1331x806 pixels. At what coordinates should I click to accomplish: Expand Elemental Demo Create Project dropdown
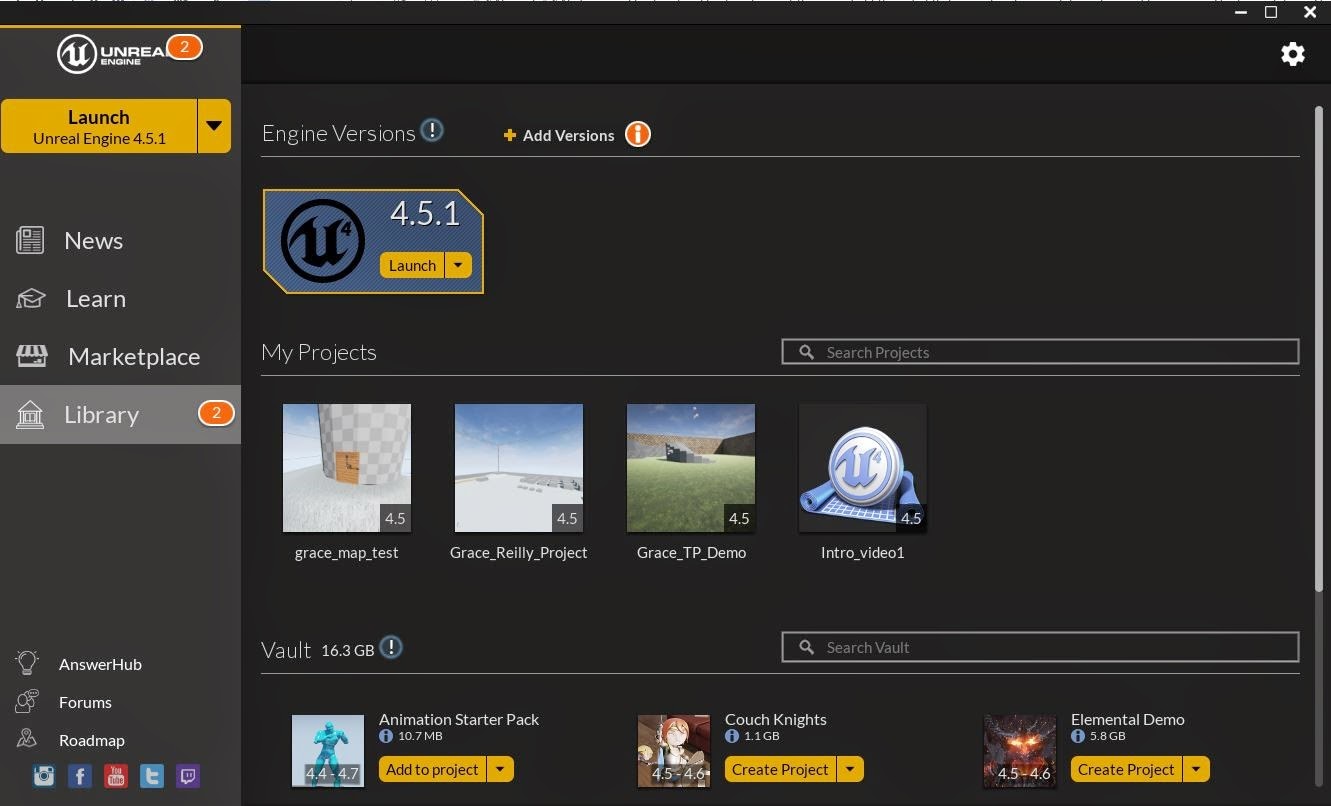(x=1196, y=769)
